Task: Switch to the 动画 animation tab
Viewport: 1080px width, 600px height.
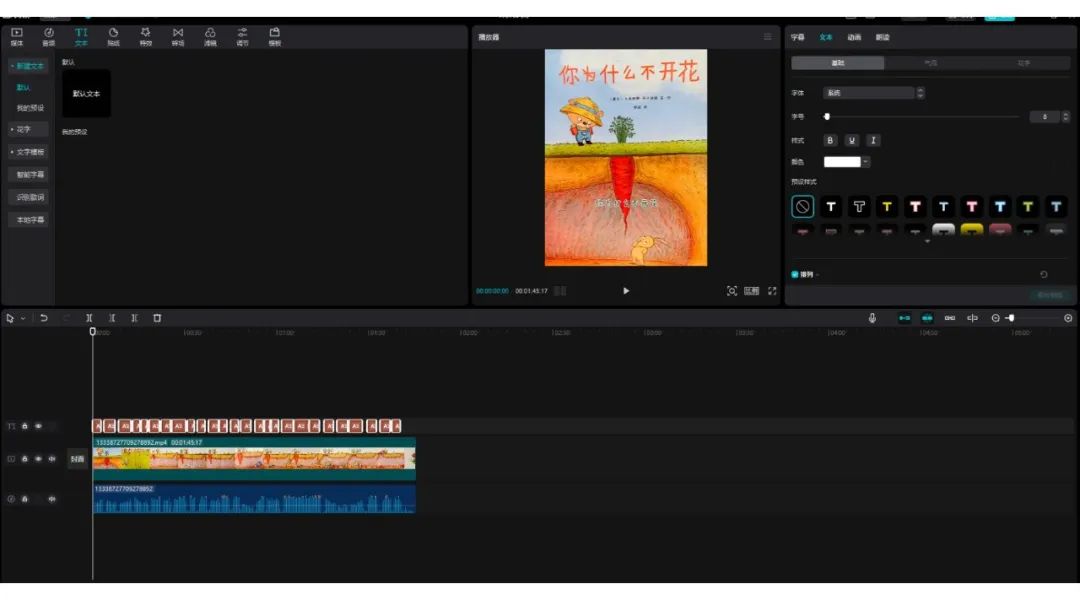Action: pyautogui.click(x=854, y=37)
